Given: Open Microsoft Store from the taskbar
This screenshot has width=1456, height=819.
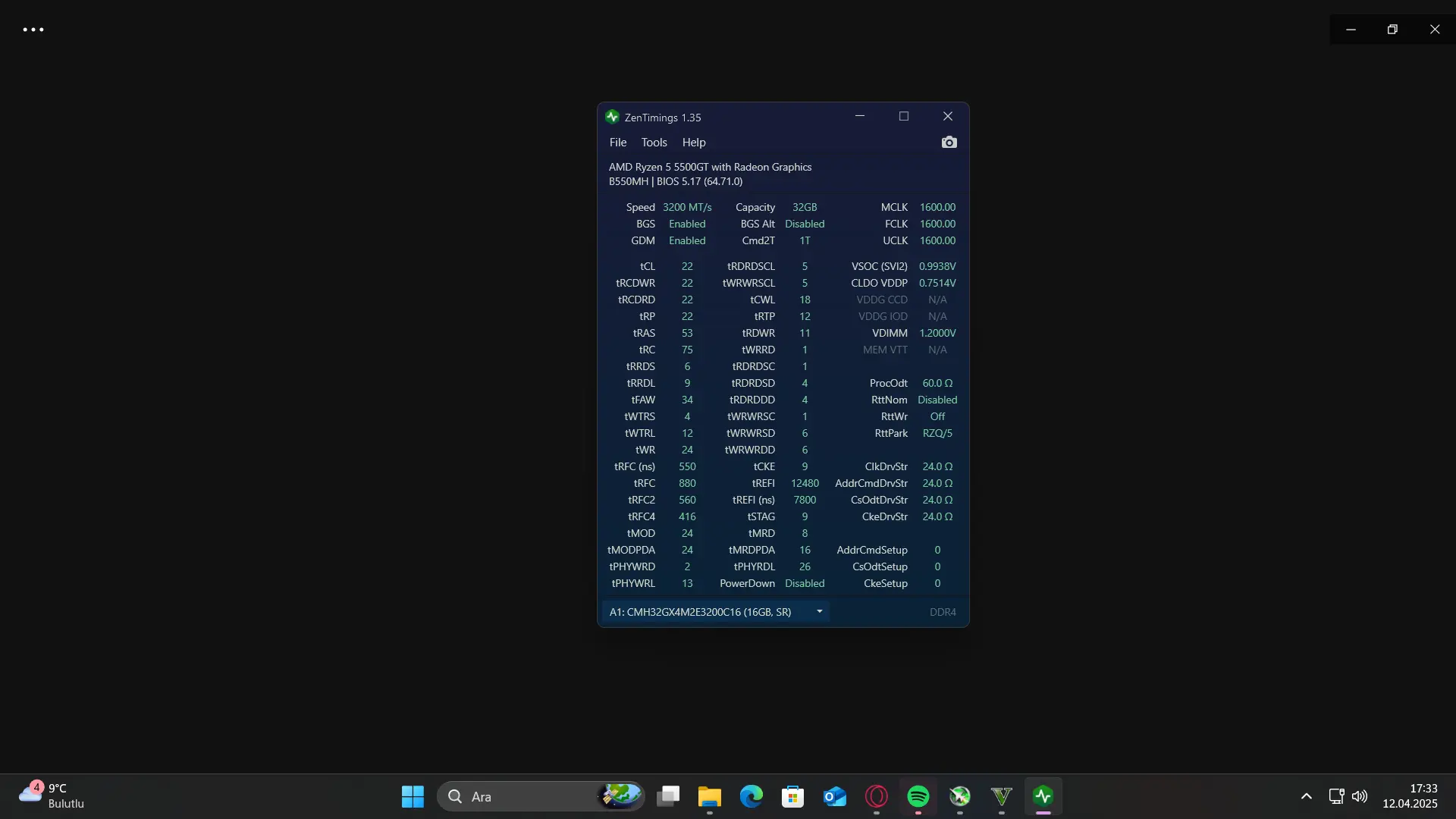Looking at the screenshot, I should [x=793, y=796].
